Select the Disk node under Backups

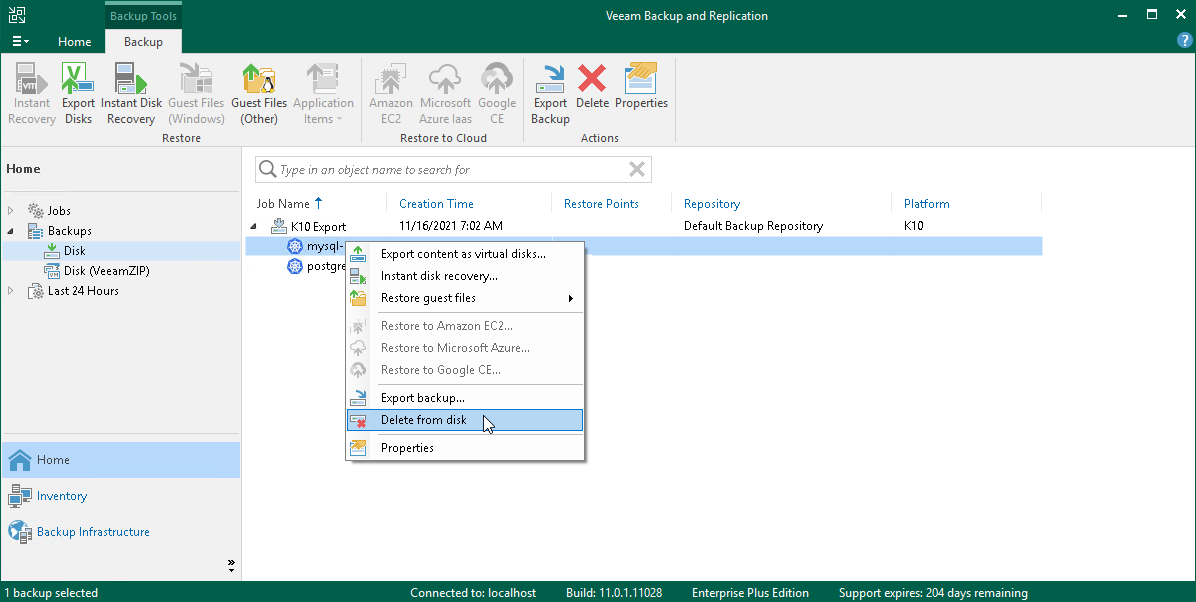74,250
